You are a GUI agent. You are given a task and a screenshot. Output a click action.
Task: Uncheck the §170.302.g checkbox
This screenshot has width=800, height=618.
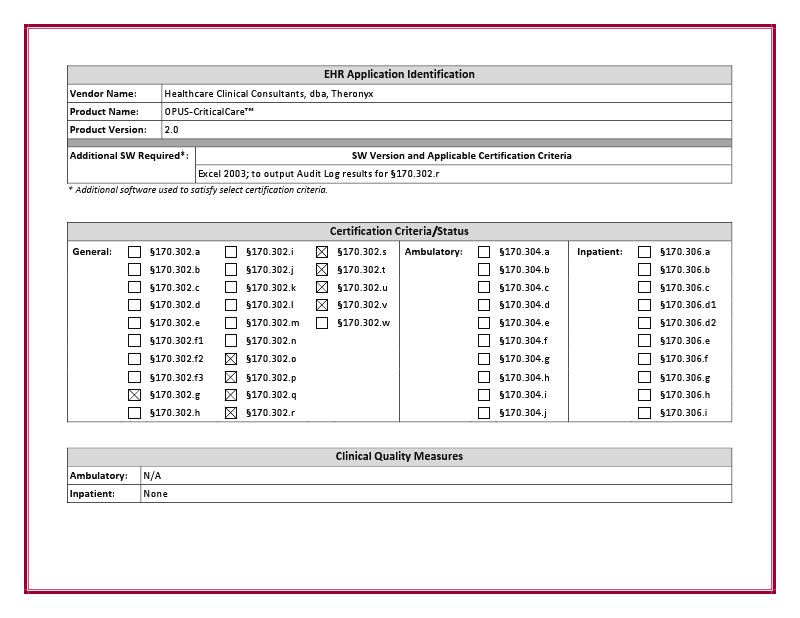click(134, 395)
